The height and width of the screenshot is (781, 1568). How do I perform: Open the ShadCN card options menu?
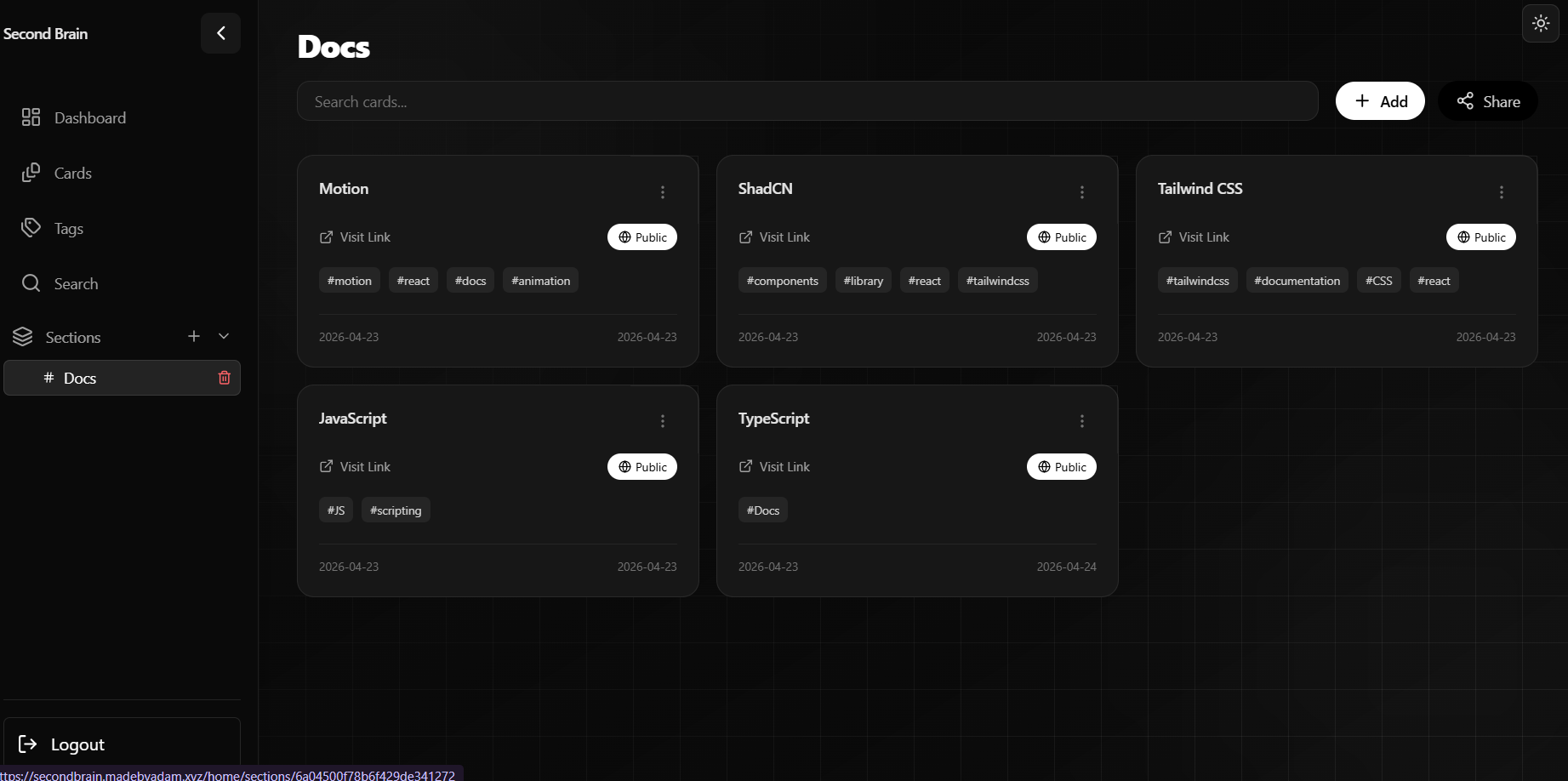coord(1082,192)
